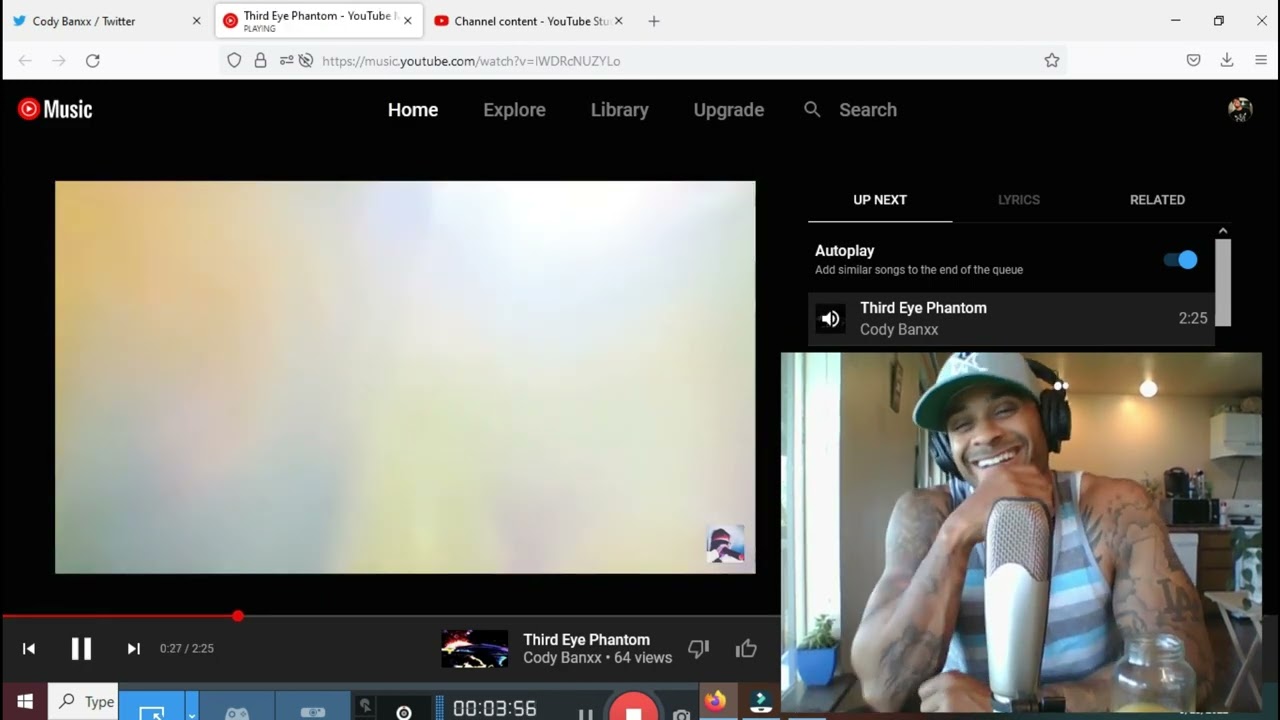
Task: Select the device recording mode icon
Action: point(313,706)
